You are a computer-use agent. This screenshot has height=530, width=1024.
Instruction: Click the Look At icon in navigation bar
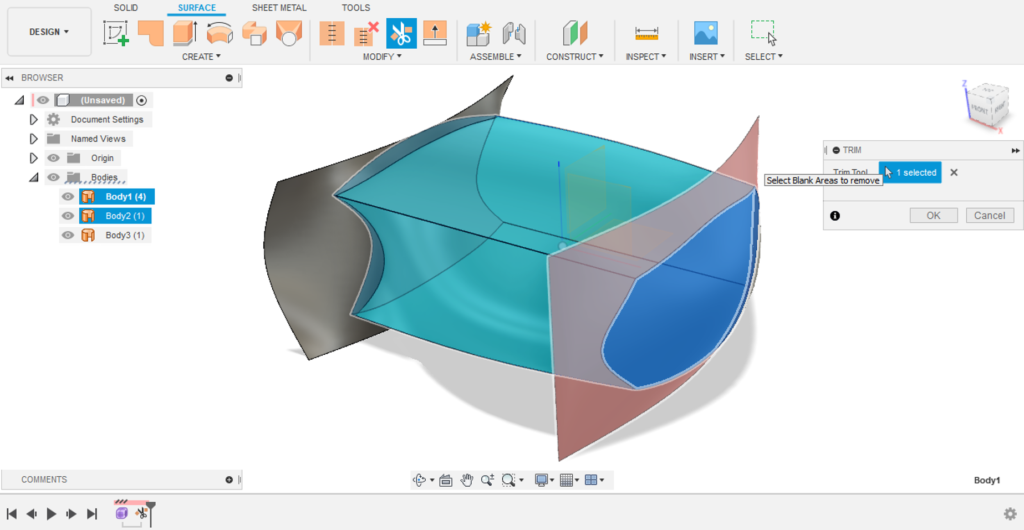(x=446, y=480)
